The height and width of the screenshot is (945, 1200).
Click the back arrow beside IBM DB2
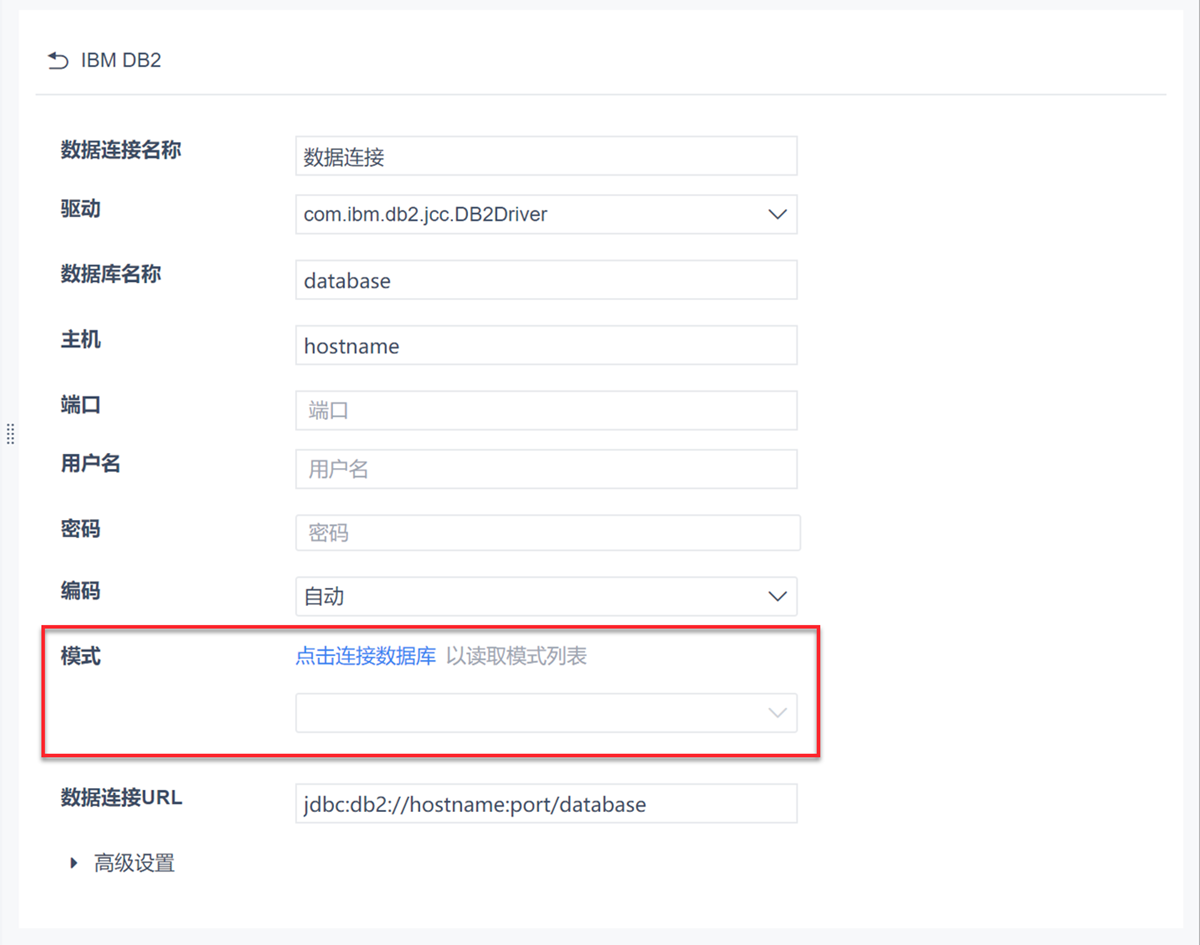coord(58,61)
